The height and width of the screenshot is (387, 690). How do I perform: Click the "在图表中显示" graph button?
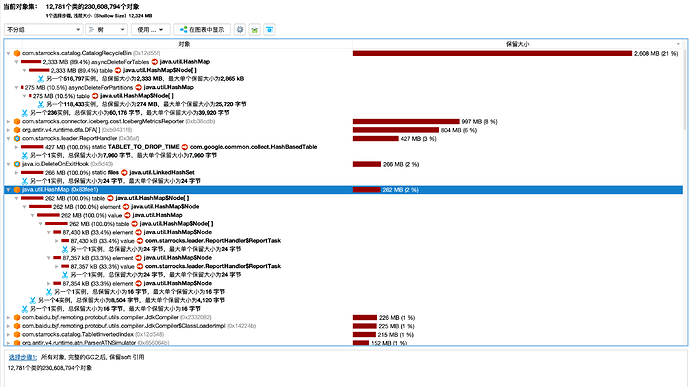tap(202, 29)
